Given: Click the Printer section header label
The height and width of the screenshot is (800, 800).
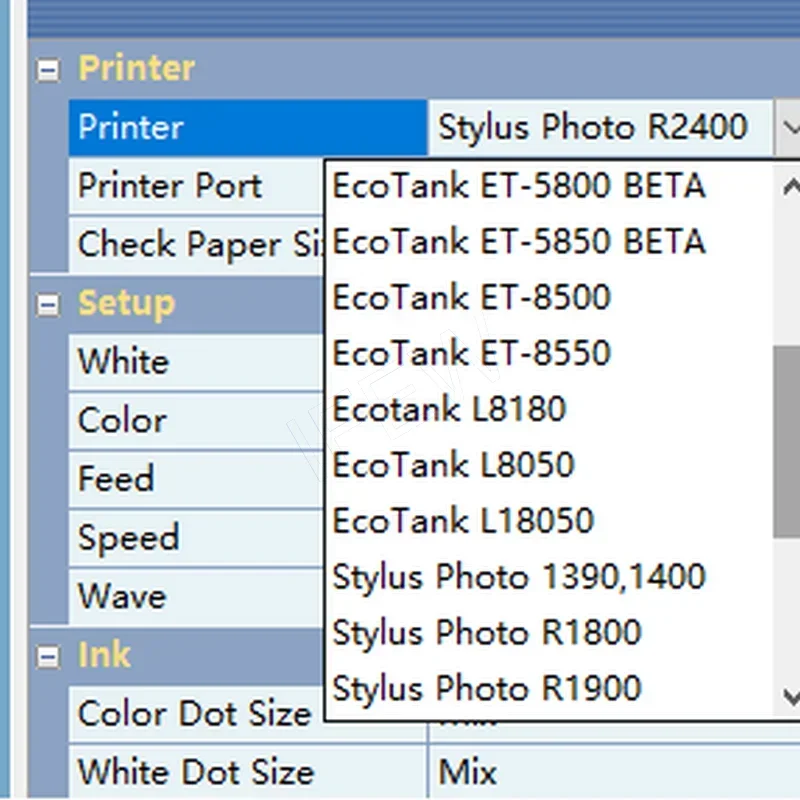Looking at the screenshot, I should tap(136, 68).
